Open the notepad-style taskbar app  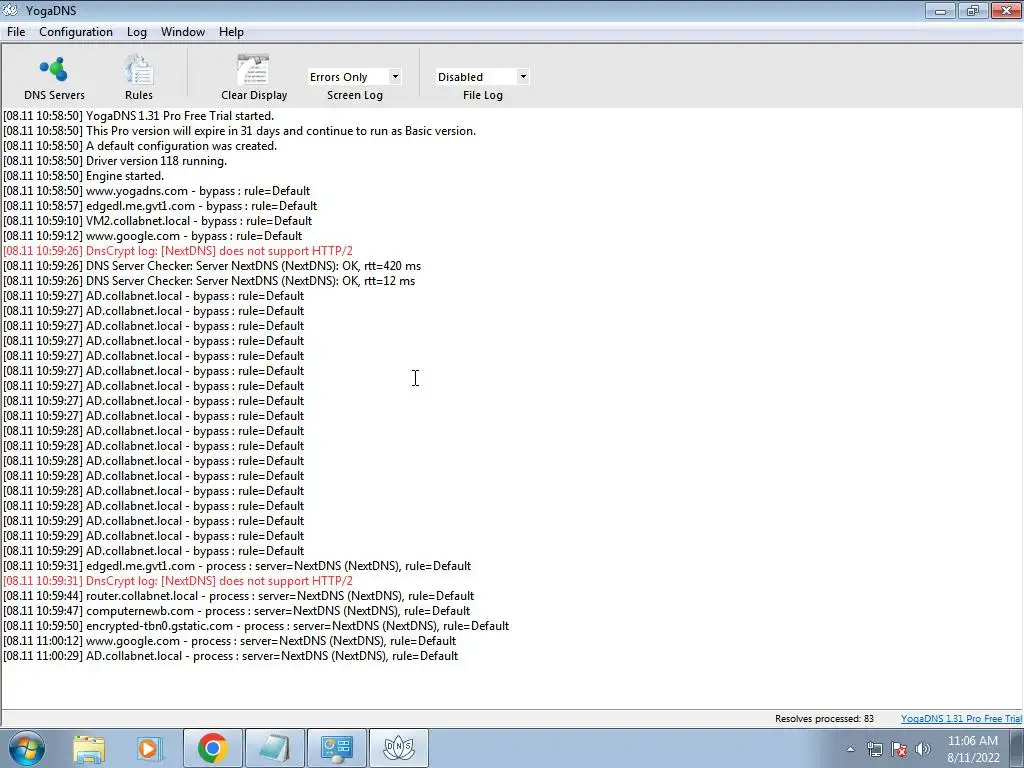pyautogui.click(x=274, y=748)
